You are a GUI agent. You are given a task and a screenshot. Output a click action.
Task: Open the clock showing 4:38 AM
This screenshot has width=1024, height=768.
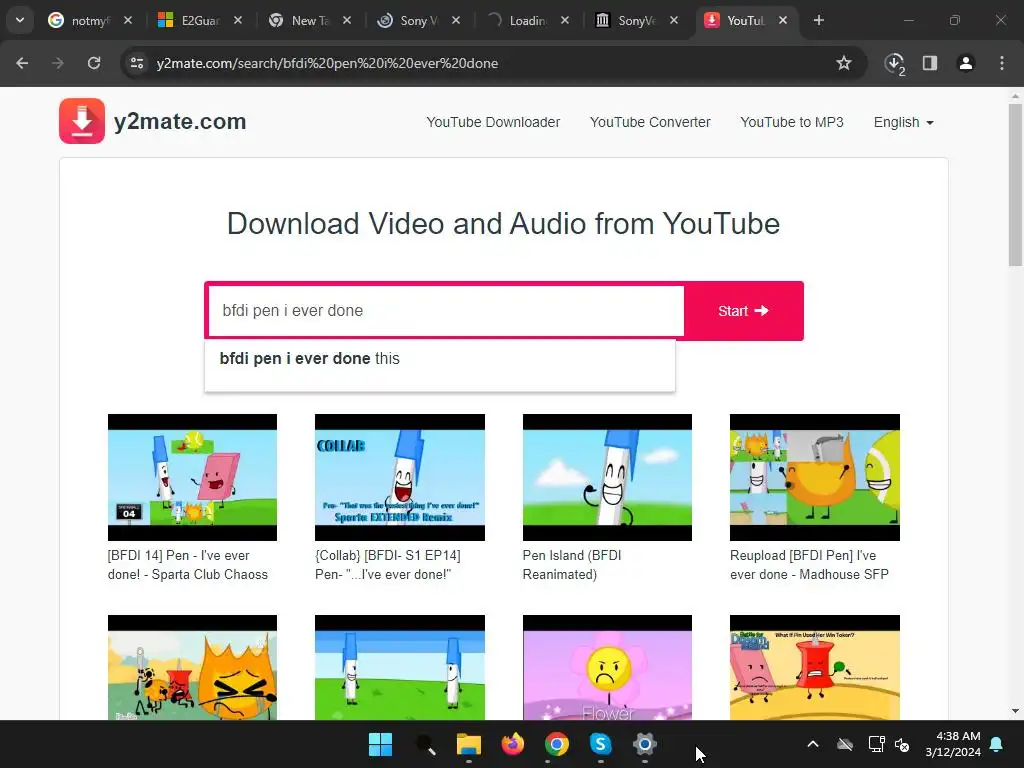(x=953, y=744)
